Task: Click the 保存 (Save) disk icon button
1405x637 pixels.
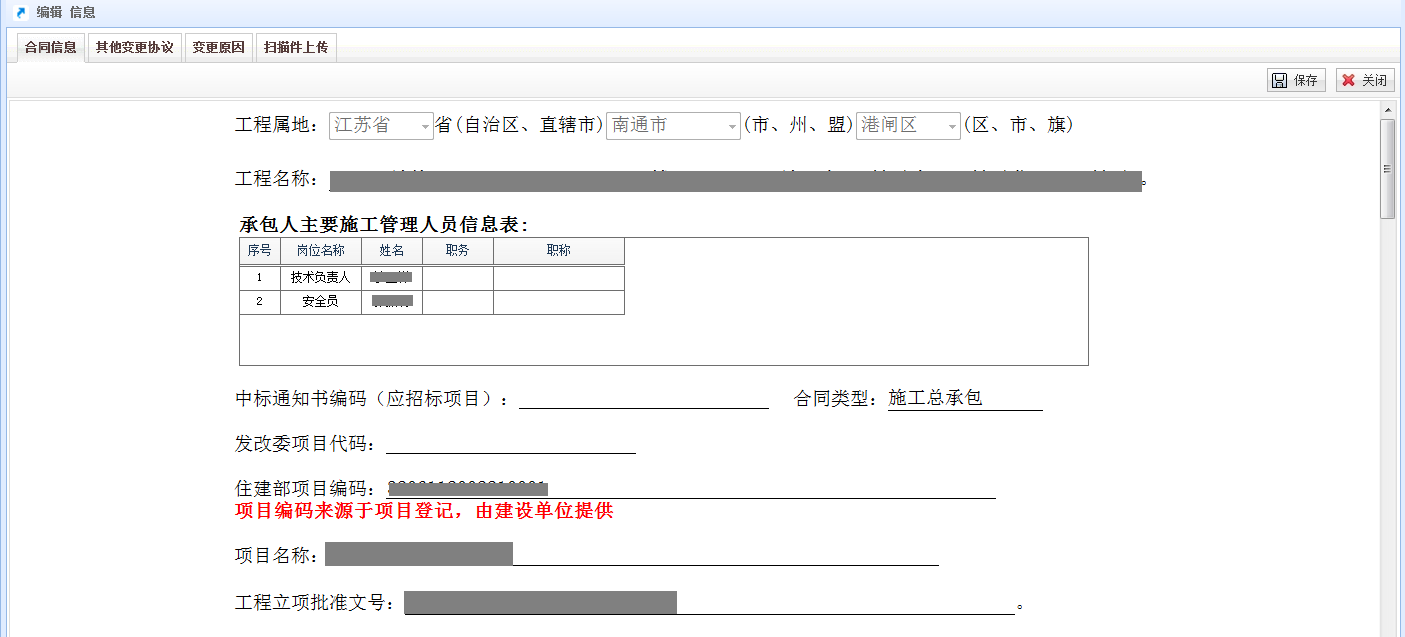Action: point(1296,80)
